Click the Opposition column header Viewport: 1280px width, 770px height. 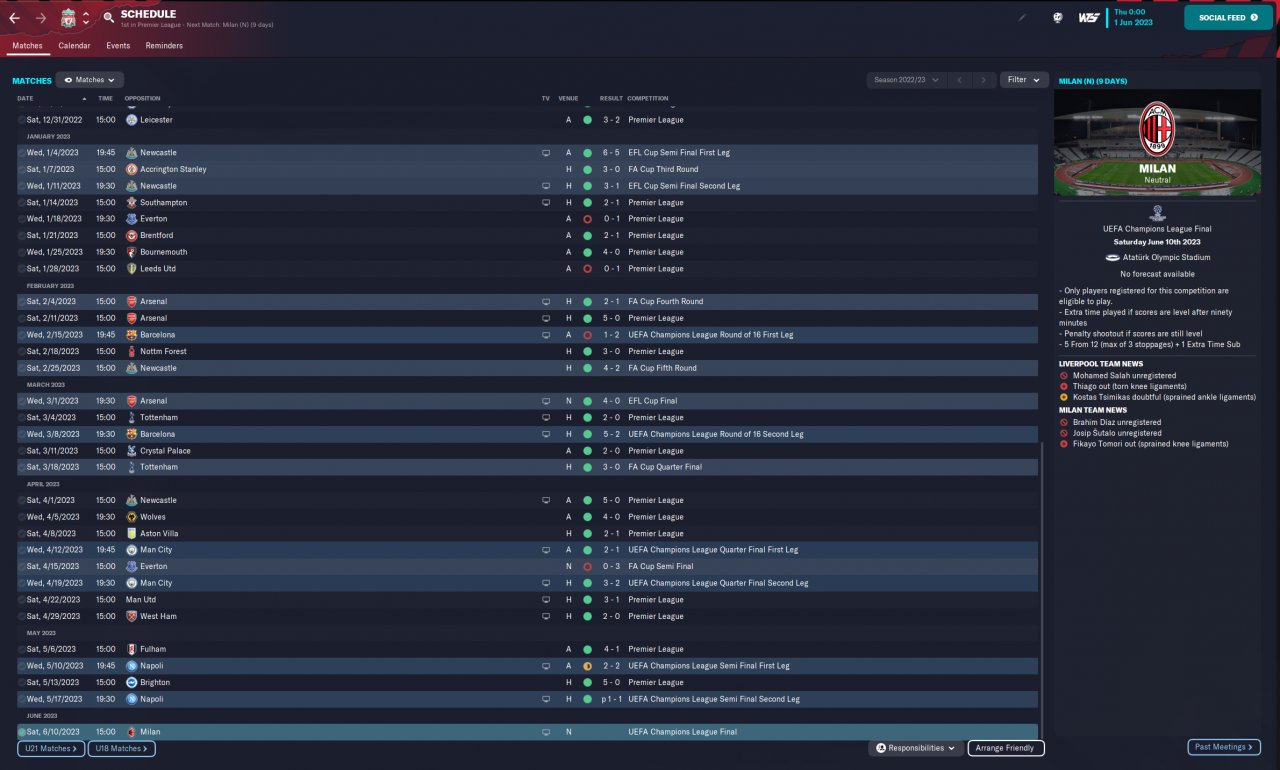[142, 99]
